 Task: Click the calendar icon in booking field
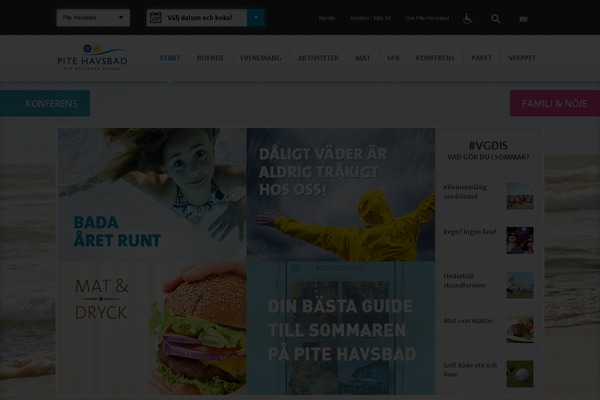(x=155, y=18)
